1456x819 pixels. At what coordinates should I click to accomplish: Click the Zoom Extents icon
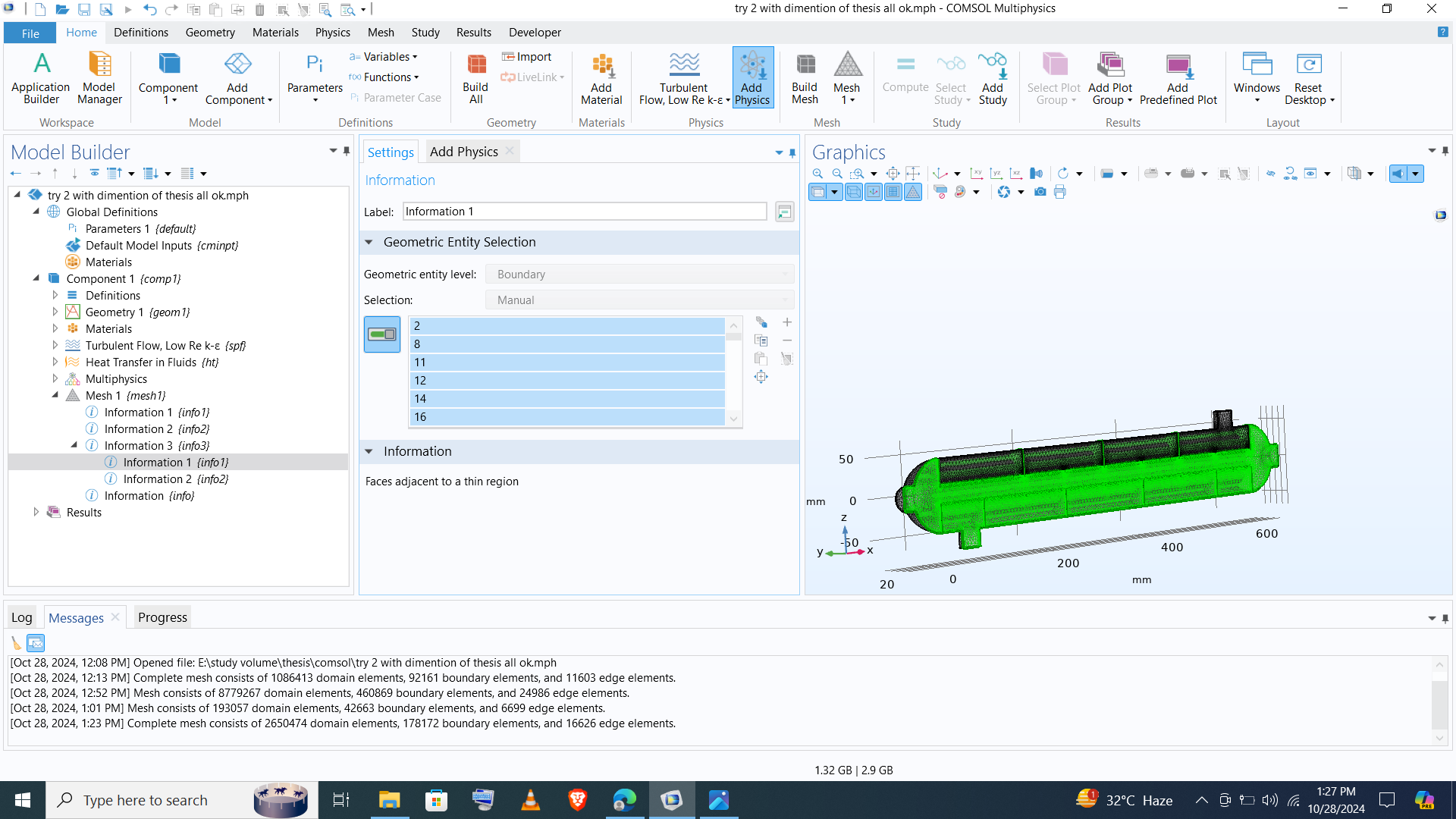click(x=893, y=174)
